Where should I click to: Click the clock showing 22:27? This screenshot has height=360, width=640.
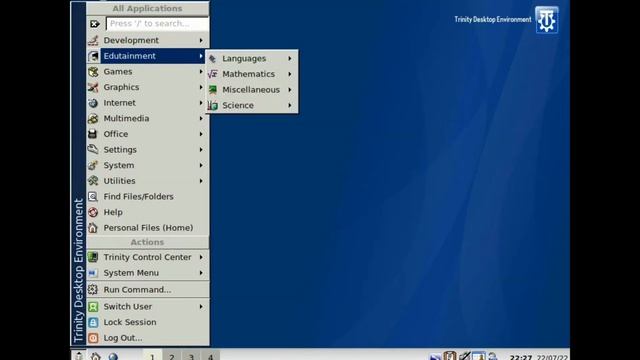(521, 358)
